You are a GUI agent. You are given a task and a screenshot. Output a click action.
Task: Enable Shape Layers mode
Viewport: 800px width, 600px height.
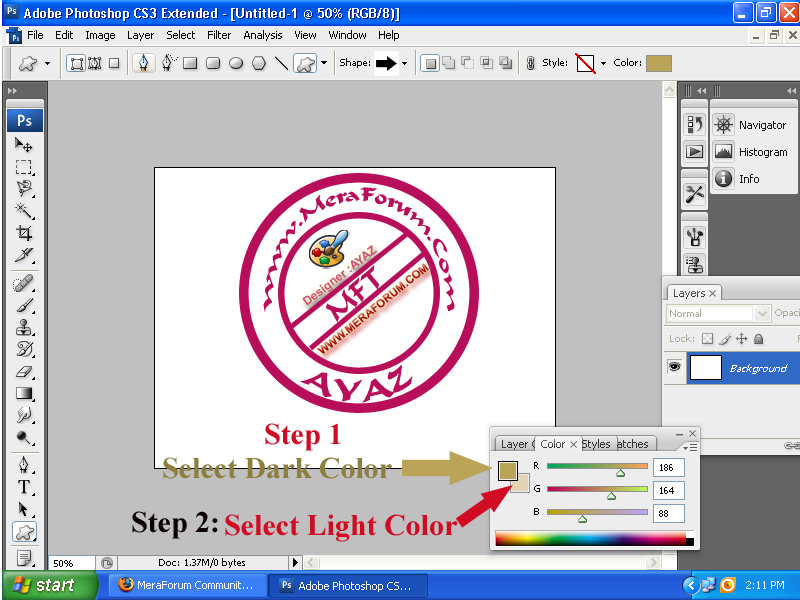[x=77, y=63]
